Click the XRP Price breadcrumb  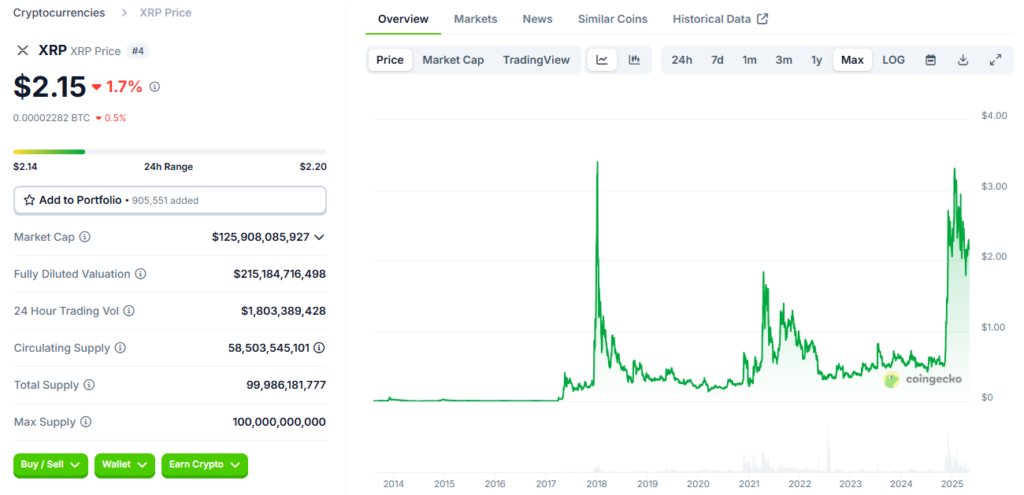click(x=165, y=12)
